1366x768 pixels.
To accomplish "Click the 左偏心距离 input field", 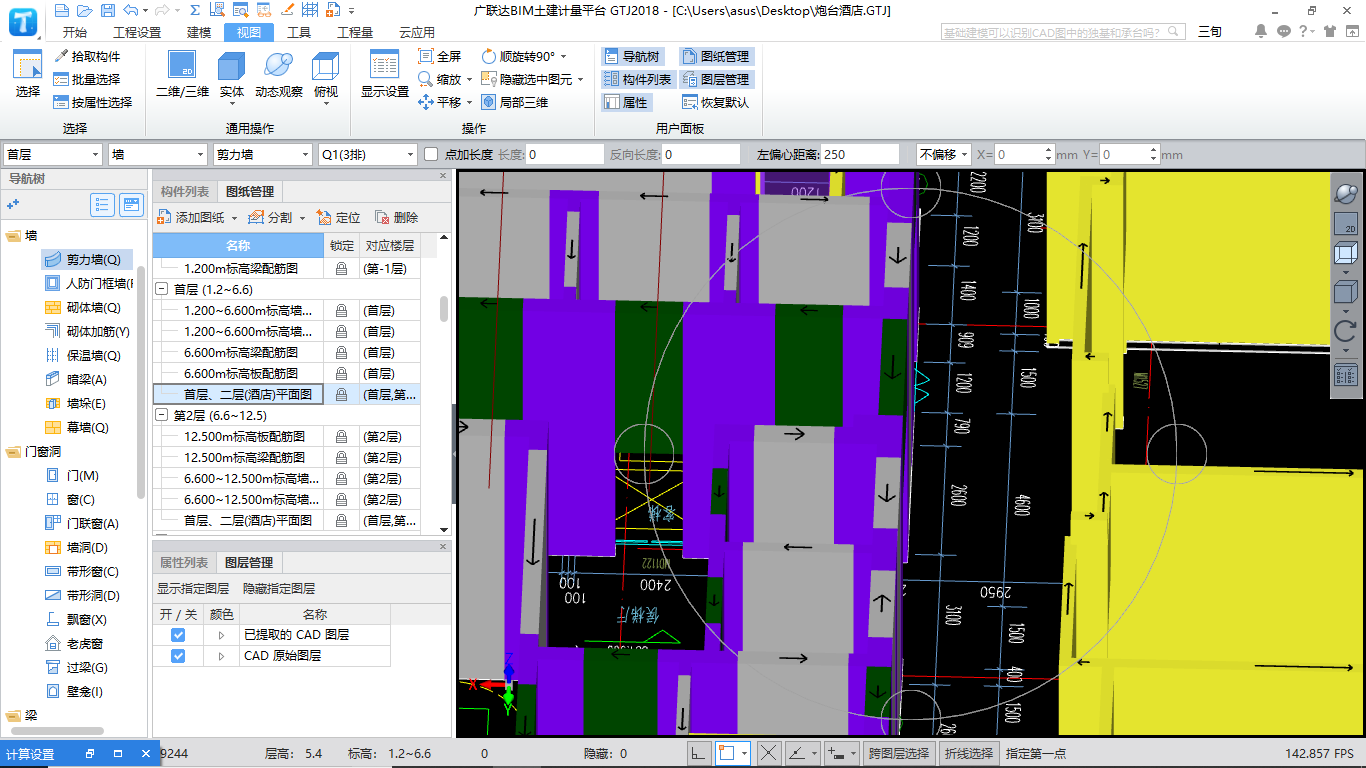I will 860,154.
